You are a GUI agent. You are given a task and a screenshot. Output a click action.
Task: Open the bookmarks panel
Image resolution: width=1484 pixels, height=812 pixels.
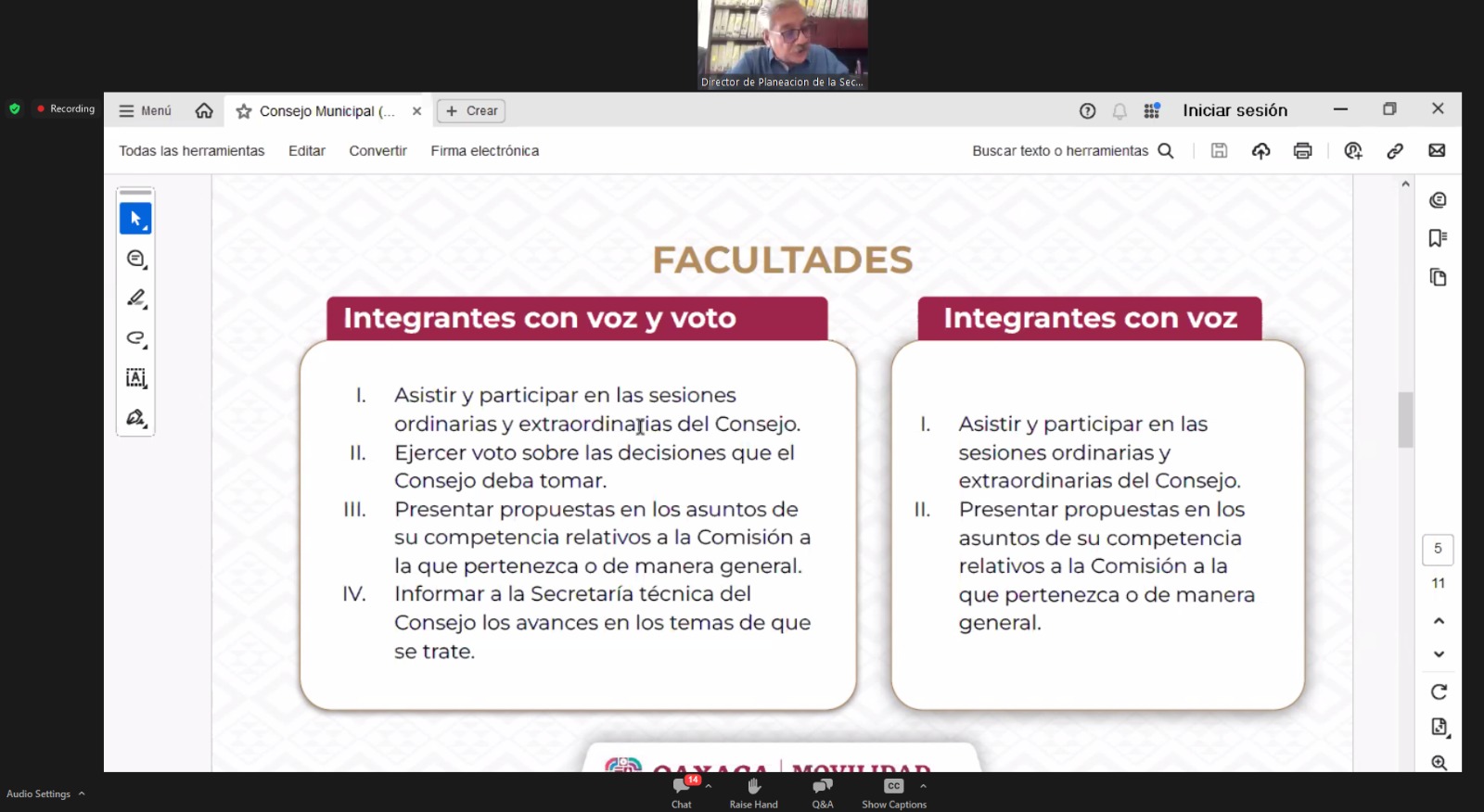[1438, 238]
